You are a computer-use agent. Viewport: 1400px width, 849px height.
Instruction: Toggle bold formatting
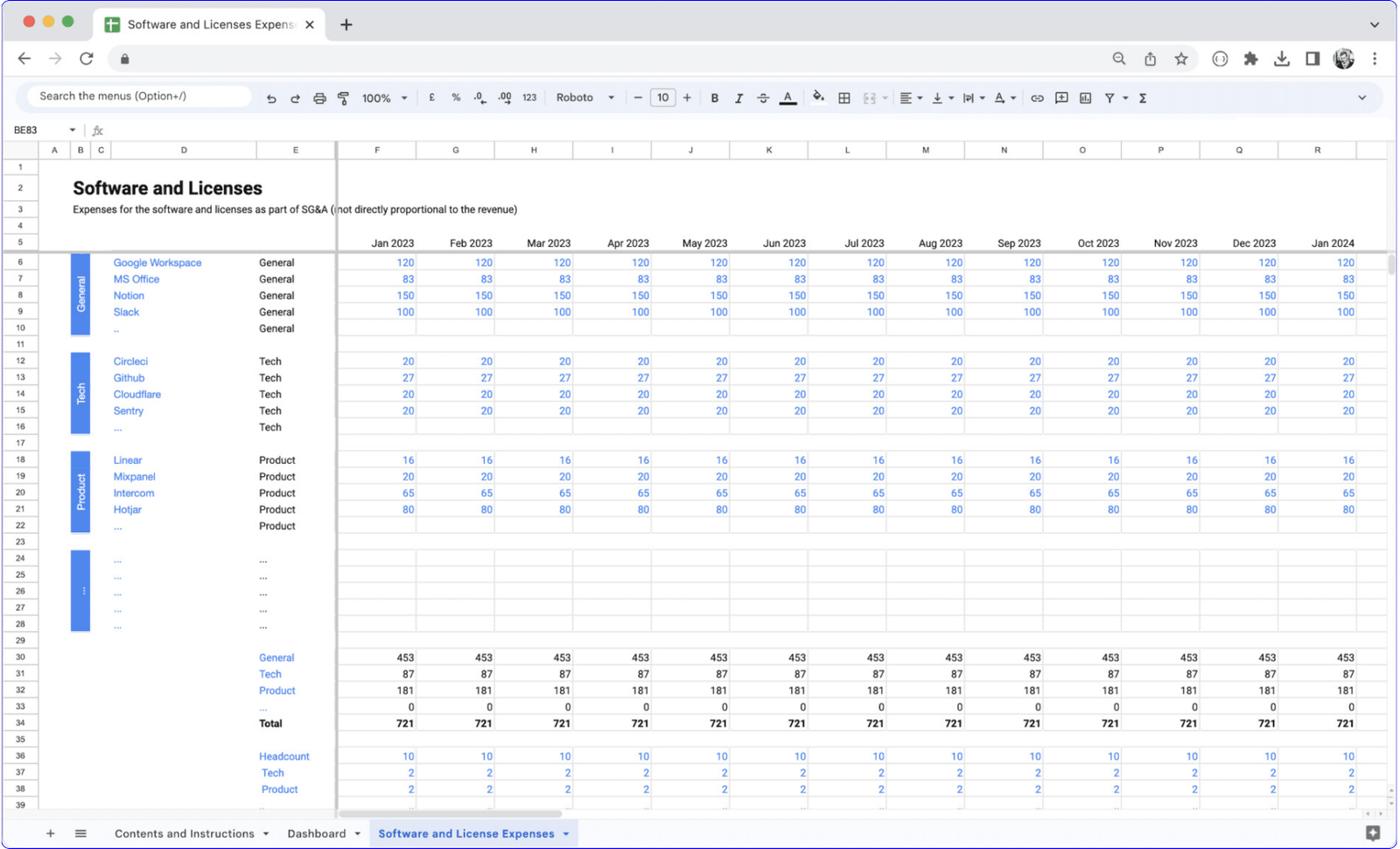click(715, 98)
